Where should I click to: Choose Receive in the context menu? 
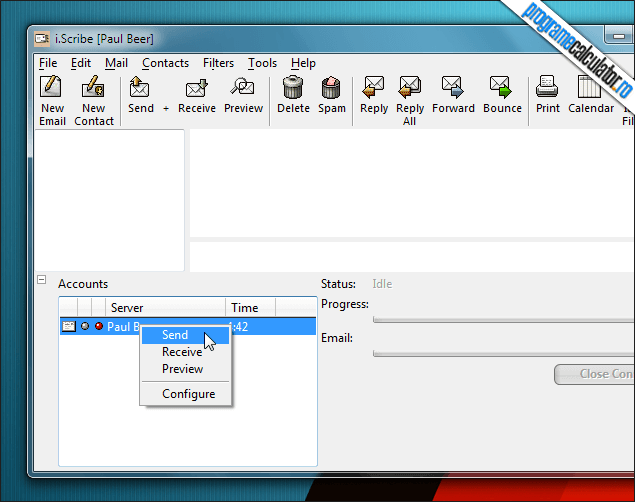[185, 352]
